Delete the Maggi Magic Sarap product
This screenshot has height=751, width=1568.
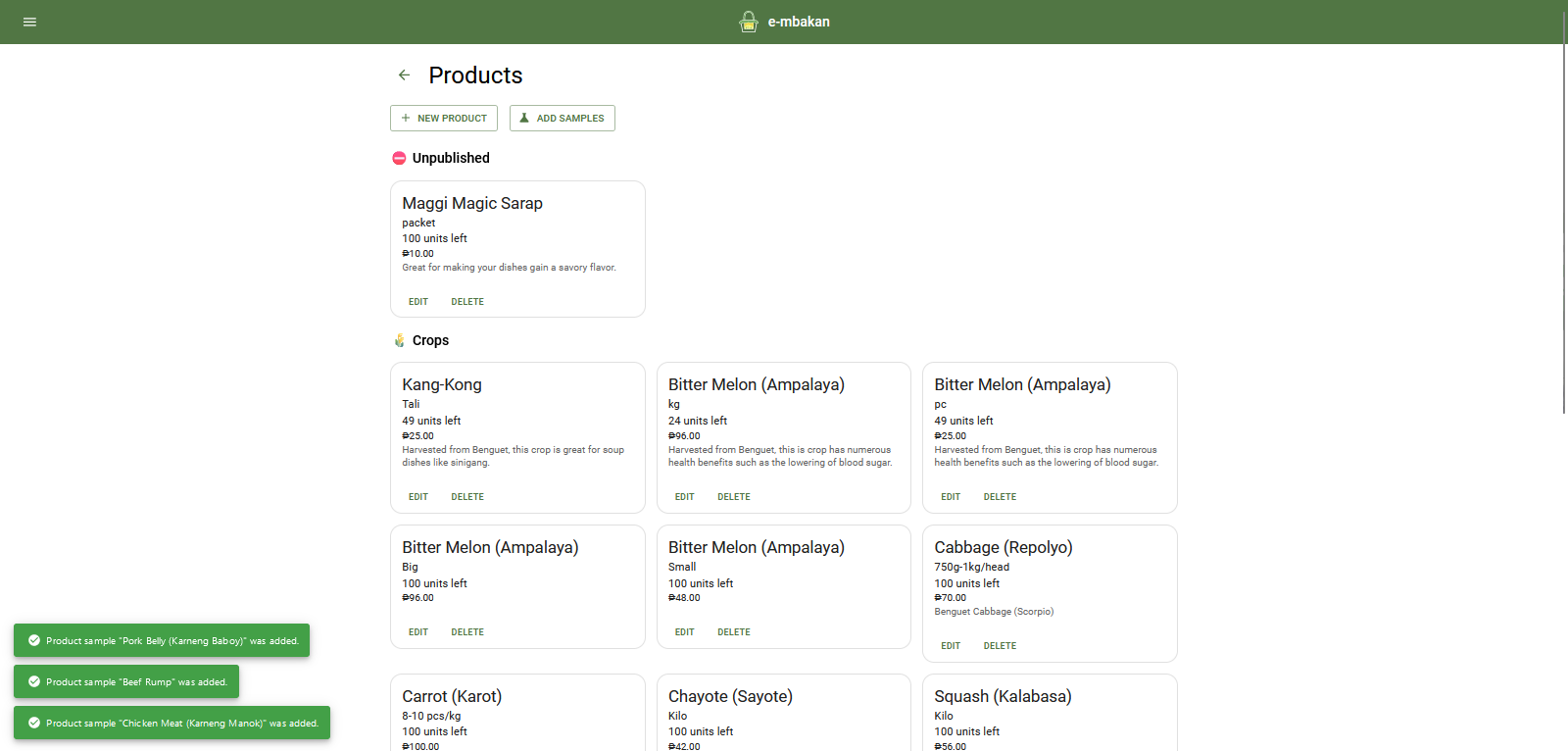[x=467, y=302]
